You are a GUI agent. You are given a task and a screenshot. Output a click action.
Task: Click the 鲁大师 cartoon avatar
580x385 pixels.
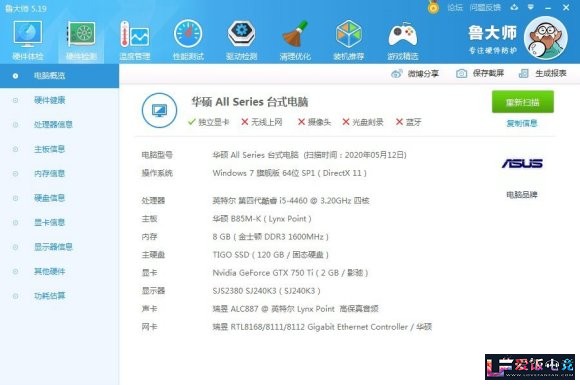[x=546, y=38]
